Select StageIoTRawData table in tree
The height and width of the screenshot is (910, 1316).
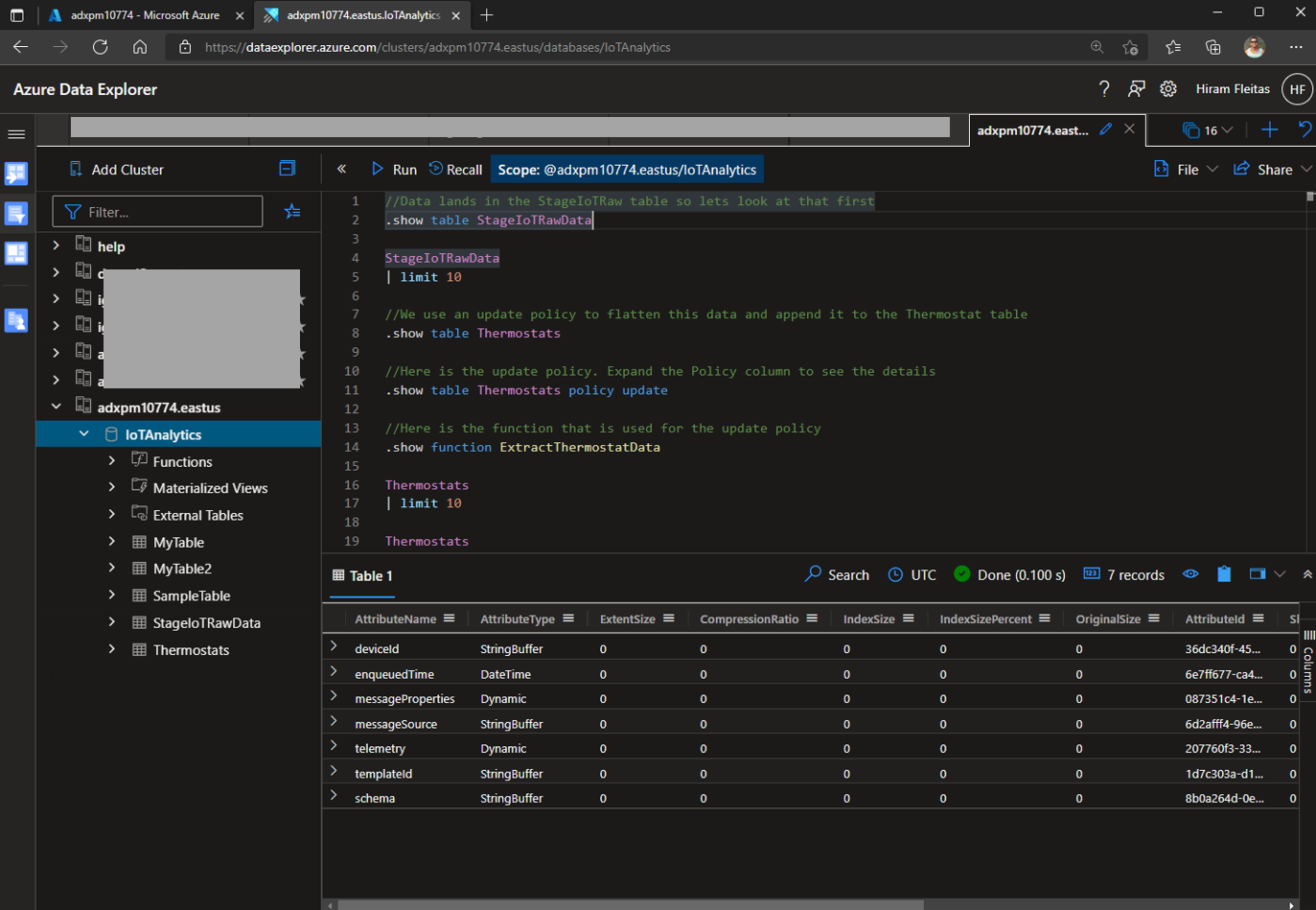tap(206, 622)
